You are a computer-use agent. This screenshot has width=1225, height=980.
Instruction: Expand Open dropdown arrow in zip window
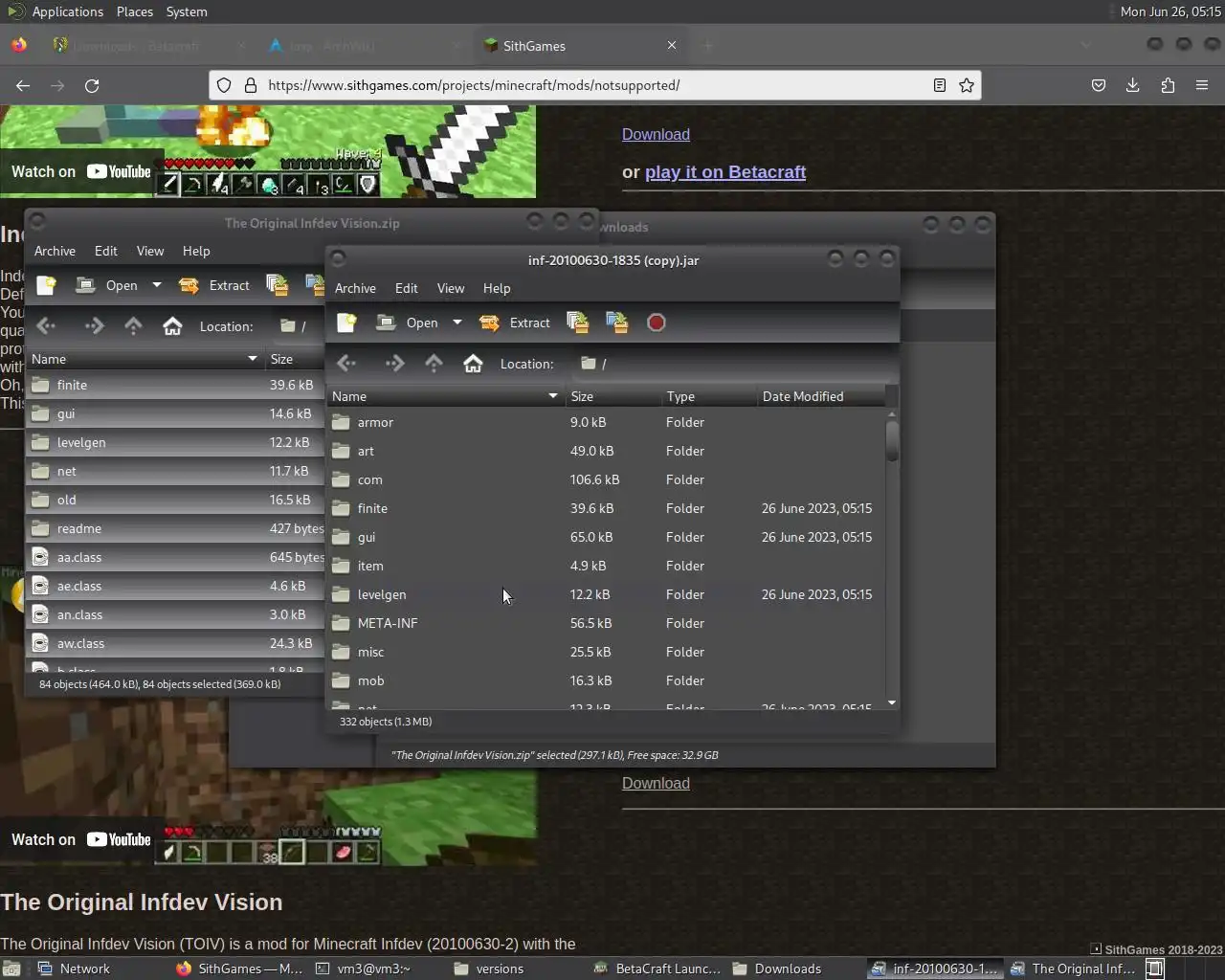pyautogui.click(x=157, y=285)
